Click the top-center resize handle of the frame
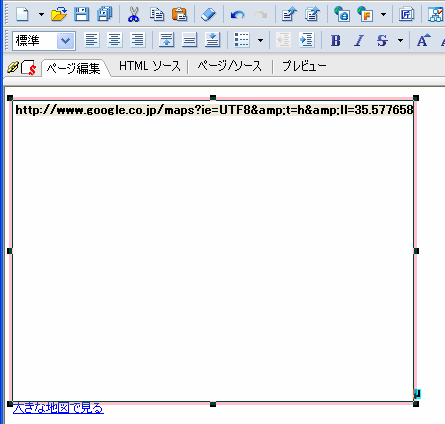This screenshot has height=424, width=445. (x=213, y=98)
